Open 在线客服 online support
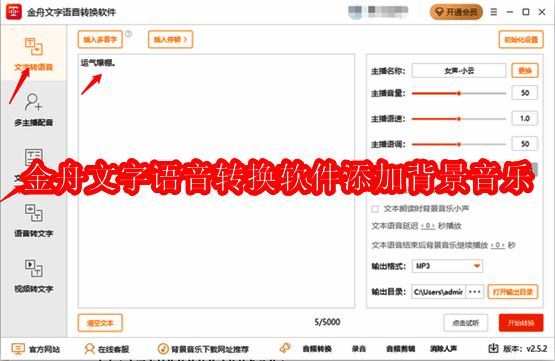This screenshot has height=361, width=555. (107, 349)
